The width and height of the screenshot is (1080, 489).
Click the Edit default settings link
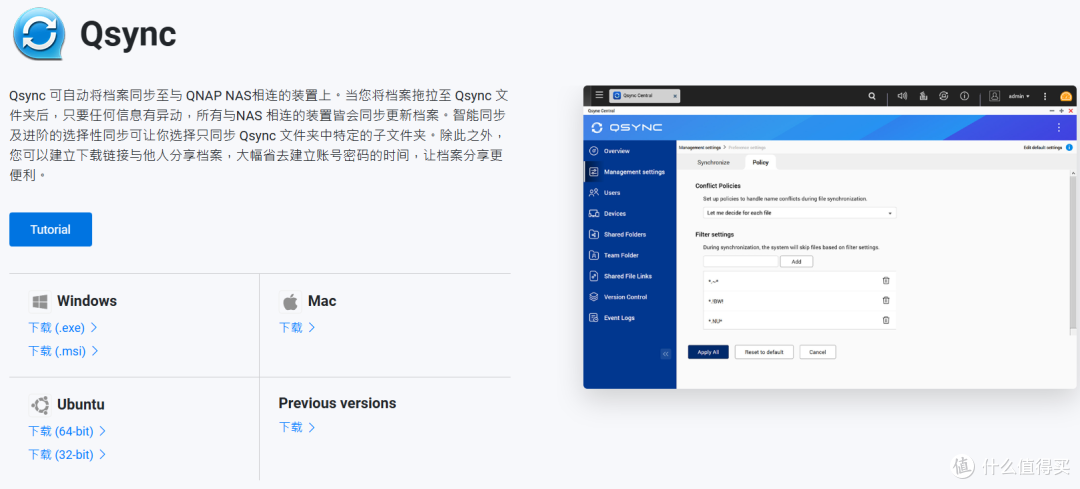click(1042, 148)
